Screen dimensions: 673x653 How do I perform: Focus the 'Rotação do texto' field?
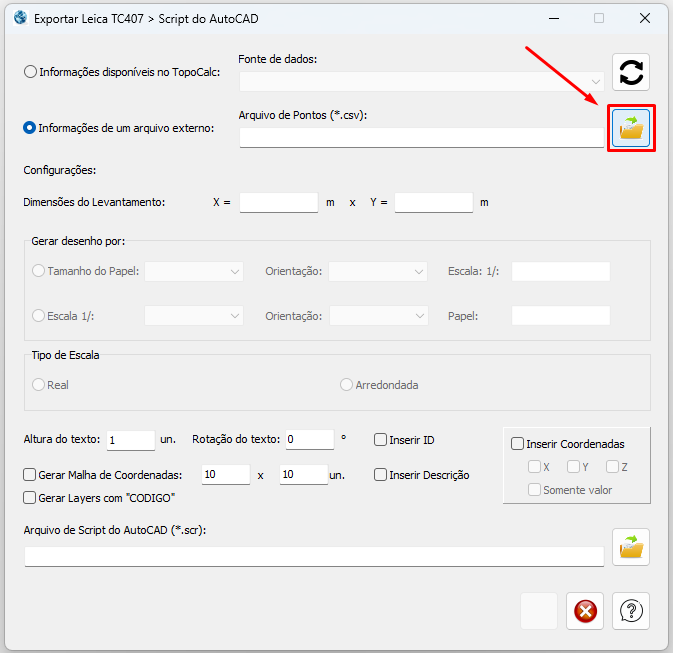(308, 440)
